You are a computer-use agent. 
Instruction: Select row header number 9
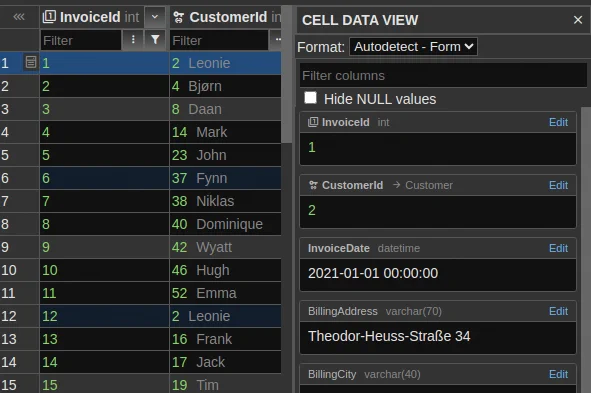(x=20, y=247)
